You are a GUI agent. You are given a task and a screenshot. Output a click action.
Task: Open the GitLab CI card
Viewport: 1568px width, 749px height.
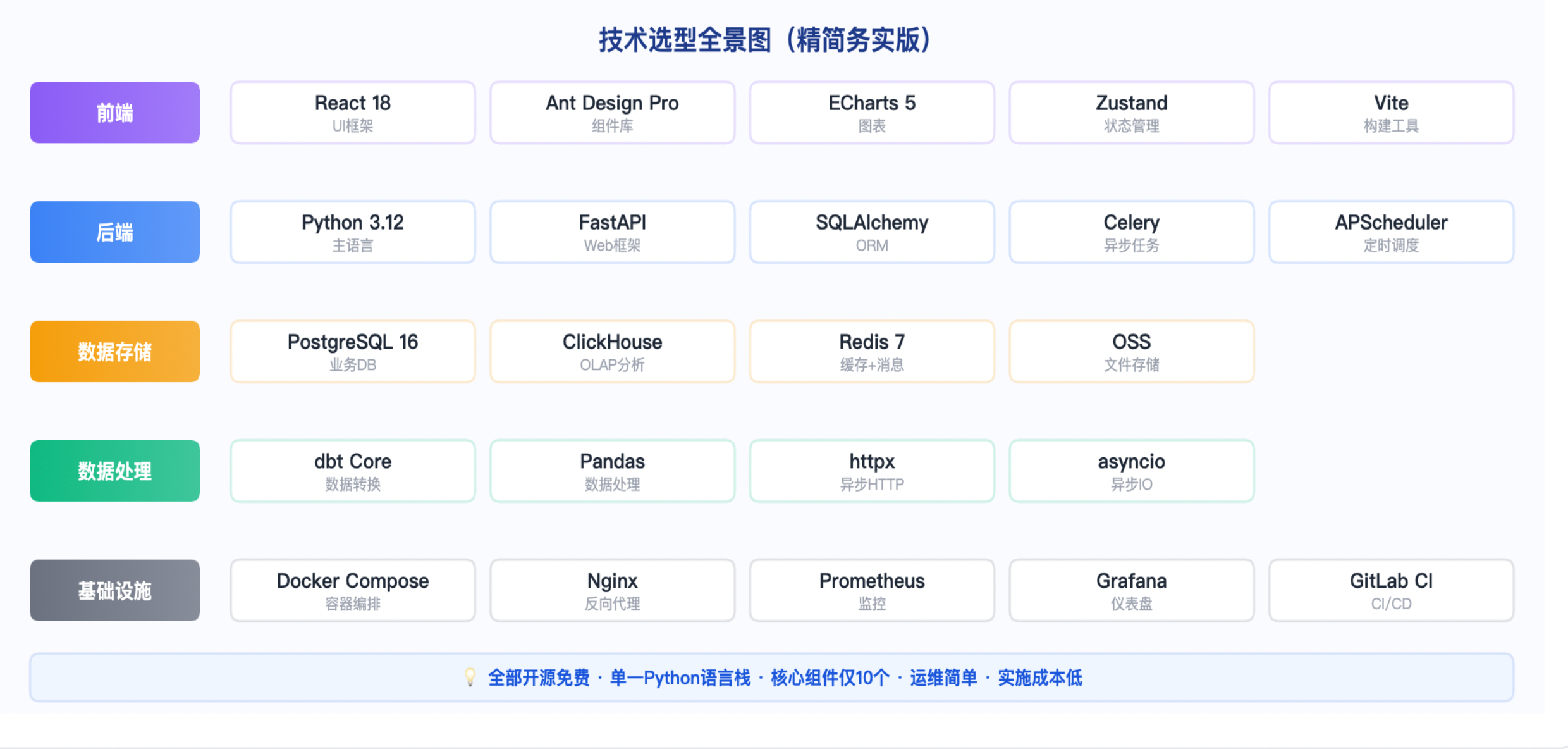[x=1391, y=590]
